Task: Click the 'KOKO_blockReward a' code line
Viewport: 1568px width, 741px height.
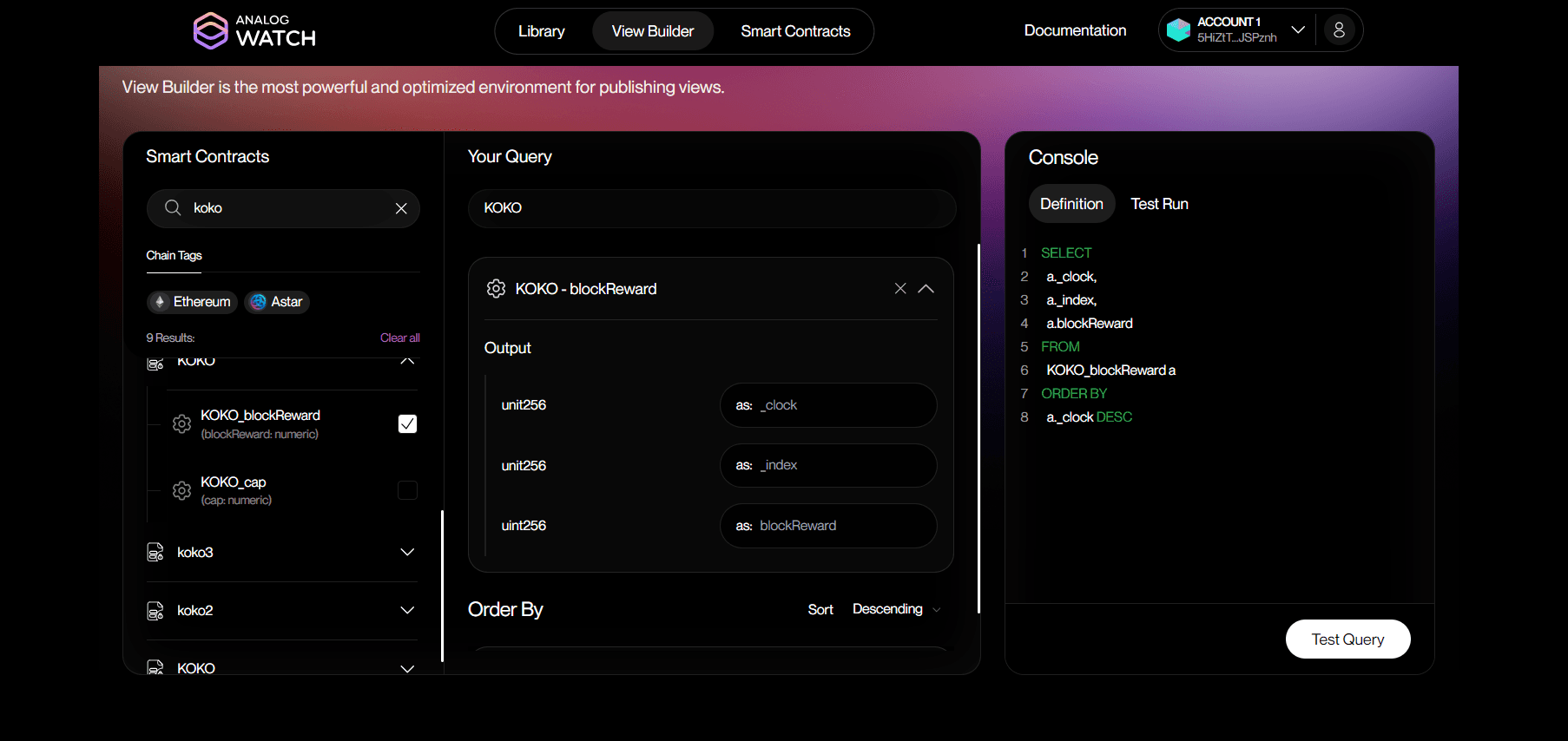Action: 1110,370
